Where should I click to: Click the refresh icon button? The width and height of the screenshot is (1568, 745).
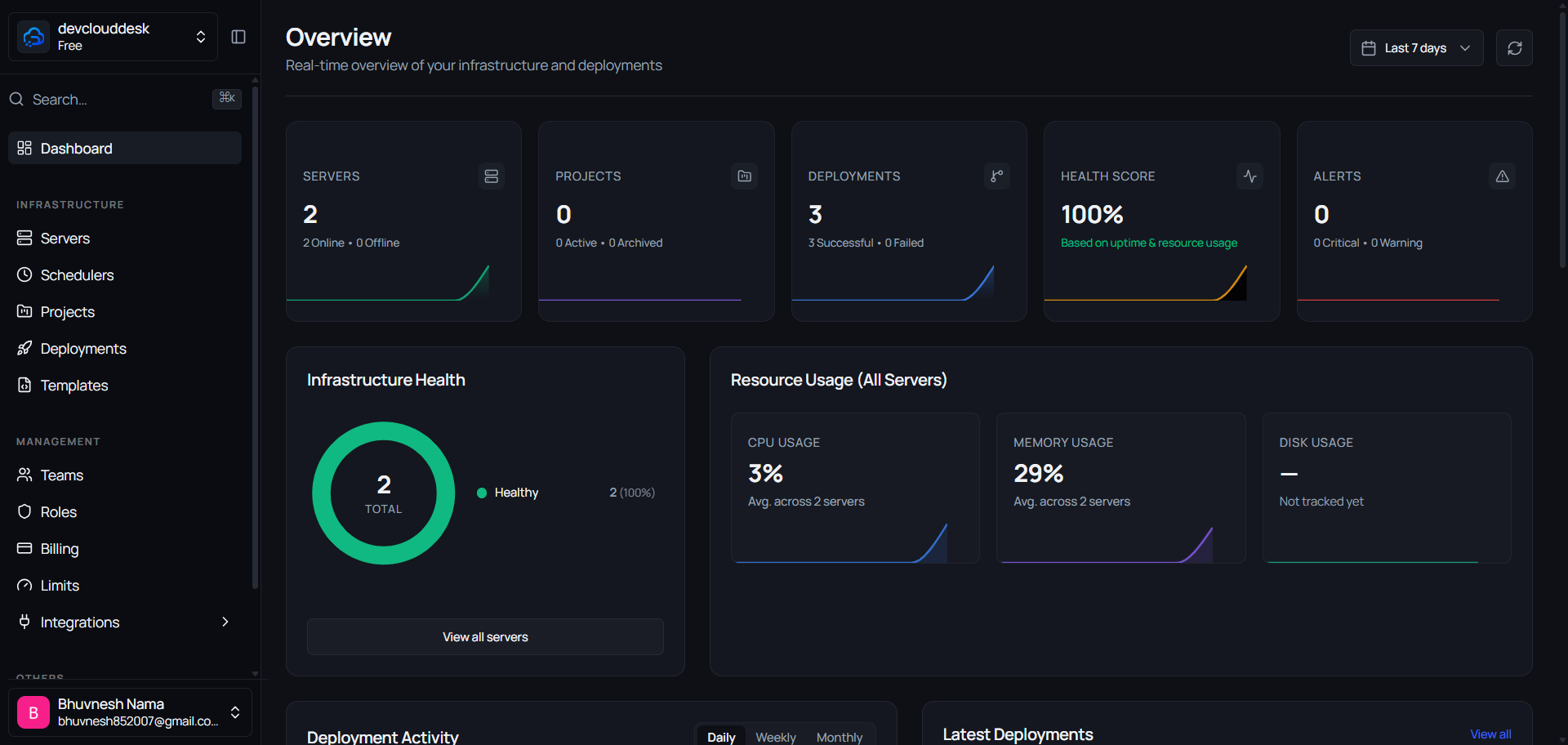1514,48
